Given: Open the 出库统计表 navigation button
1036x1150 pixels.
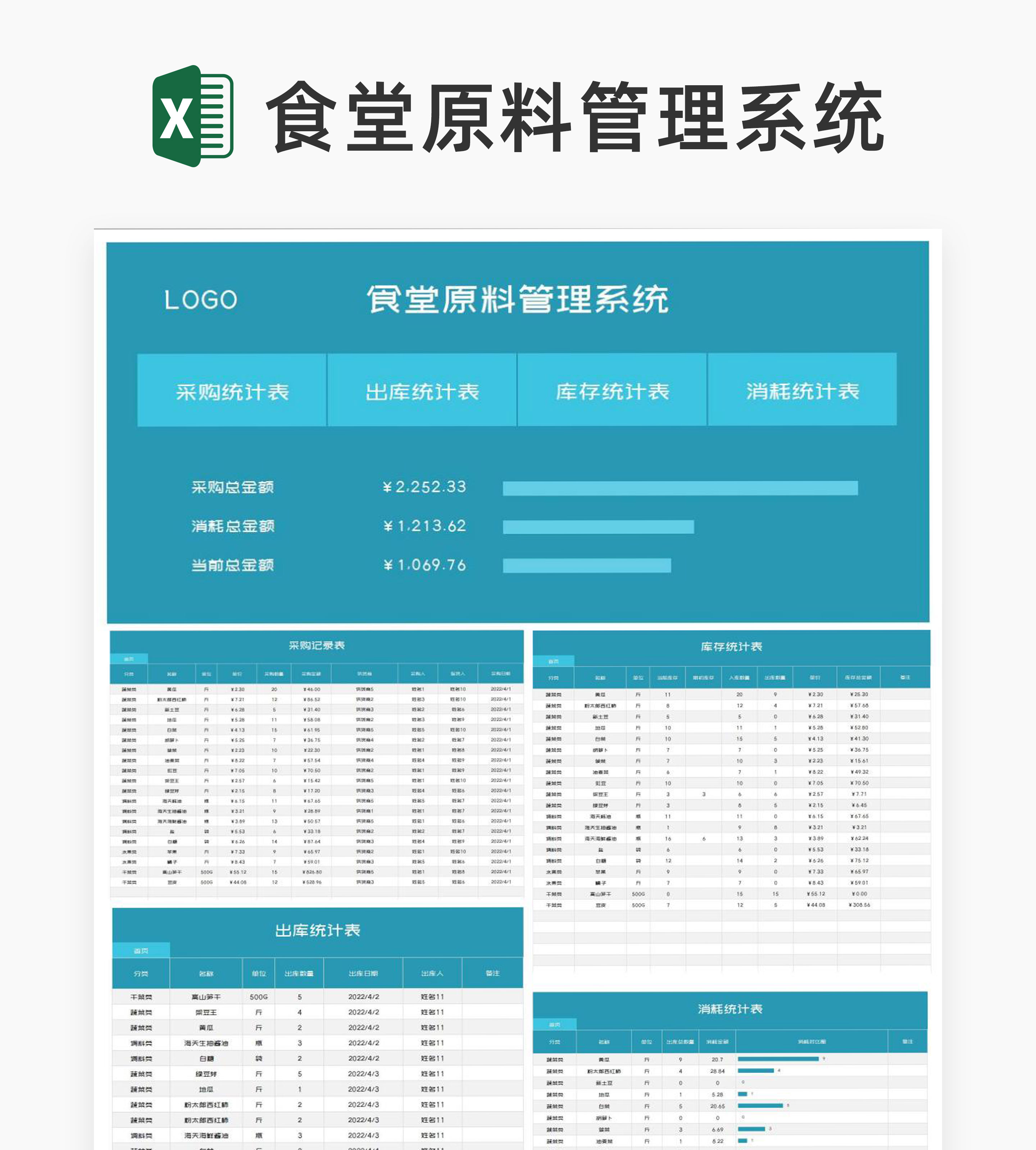Looking at the screenshot, I should (423, 392).
